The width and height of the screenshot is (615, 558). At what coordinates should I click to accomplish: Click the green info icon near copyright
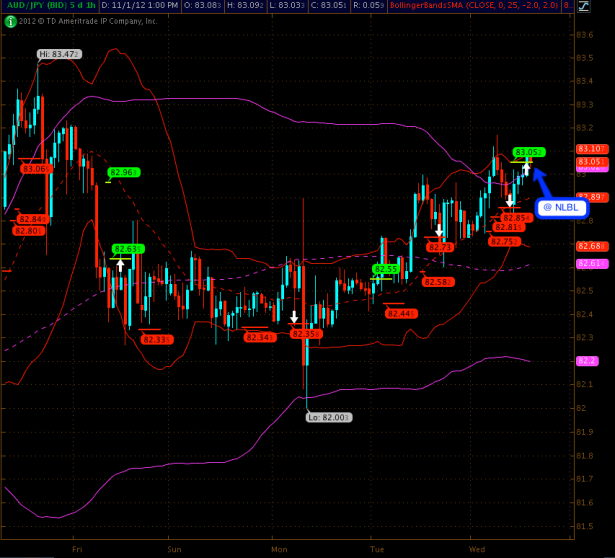point(9,20)
